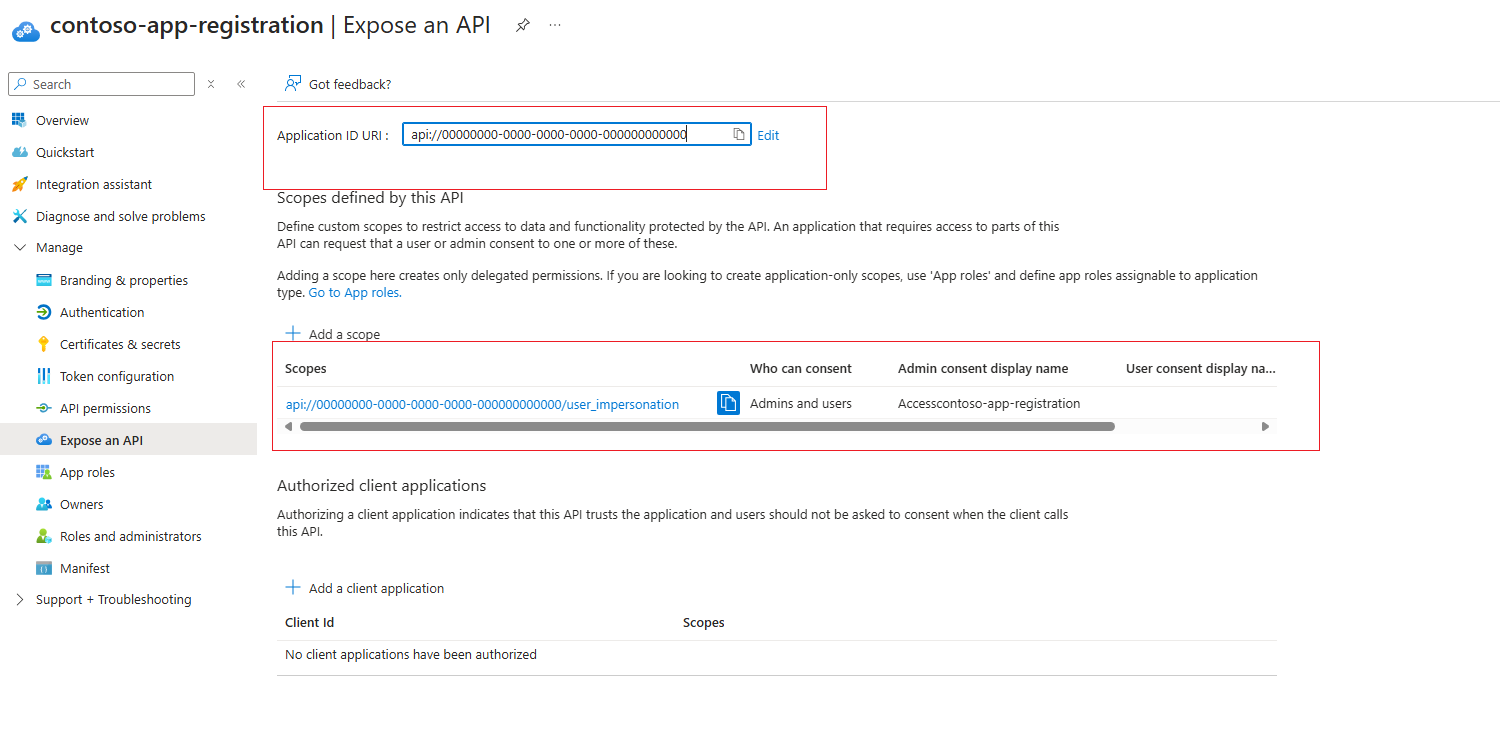Open Owners in the sidebar
This screenshot has width=1500, height=731.
[82, 504]
